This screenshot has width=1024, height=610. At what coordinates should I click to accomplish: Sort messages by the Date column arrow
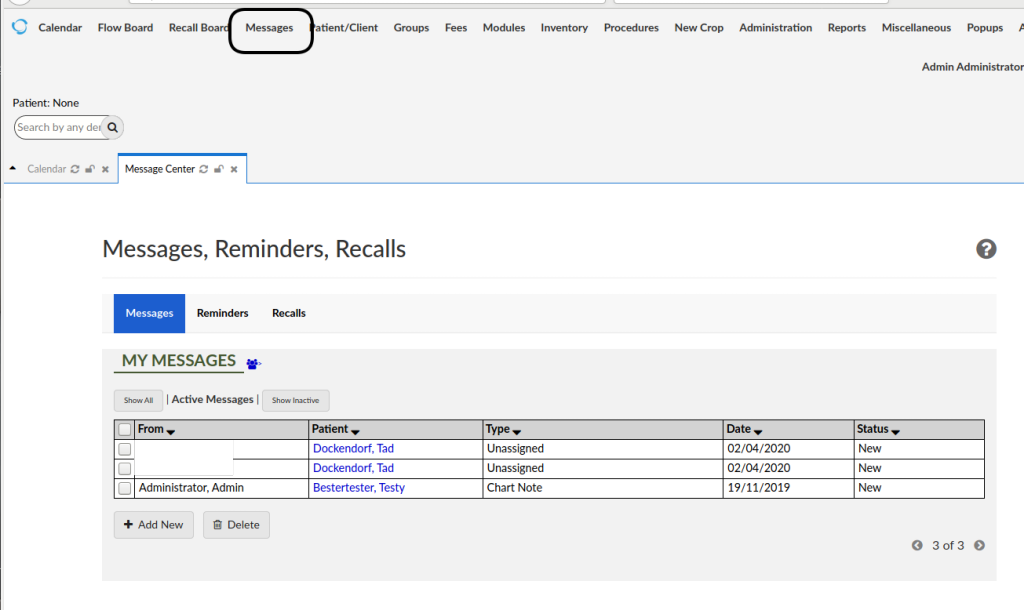coord(758,431)
